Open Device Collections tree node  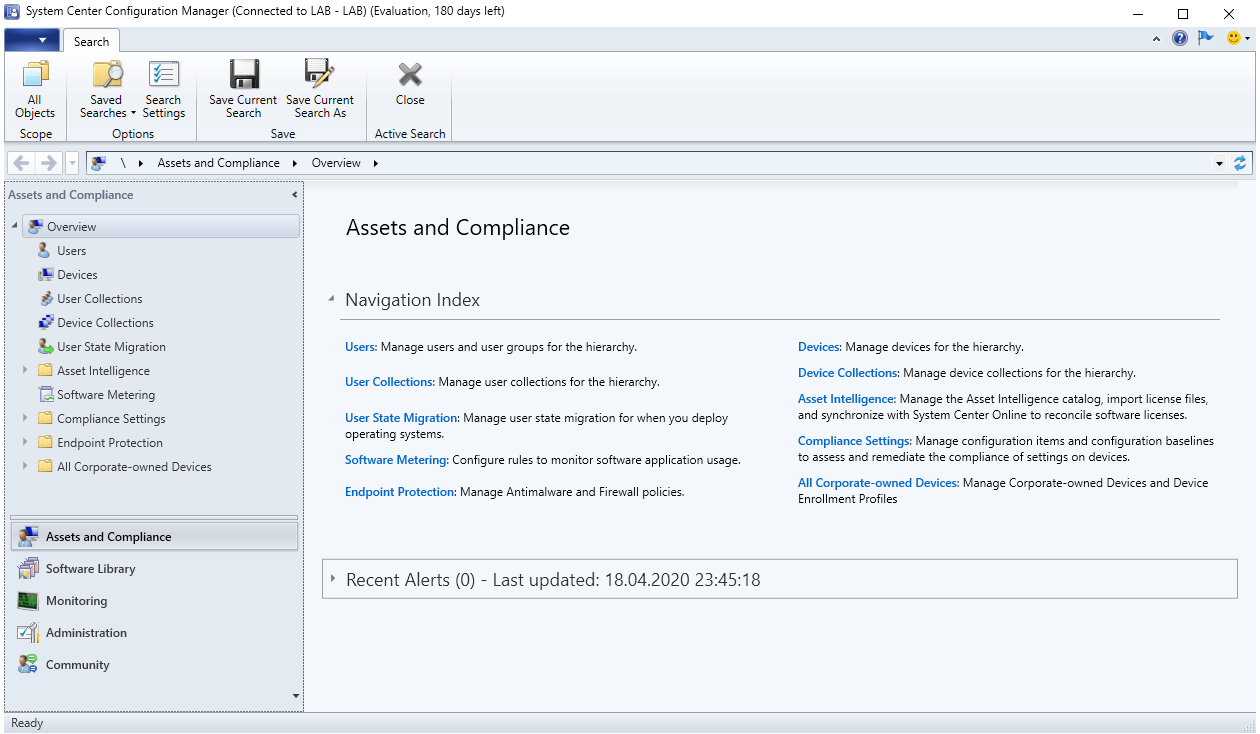105,323
